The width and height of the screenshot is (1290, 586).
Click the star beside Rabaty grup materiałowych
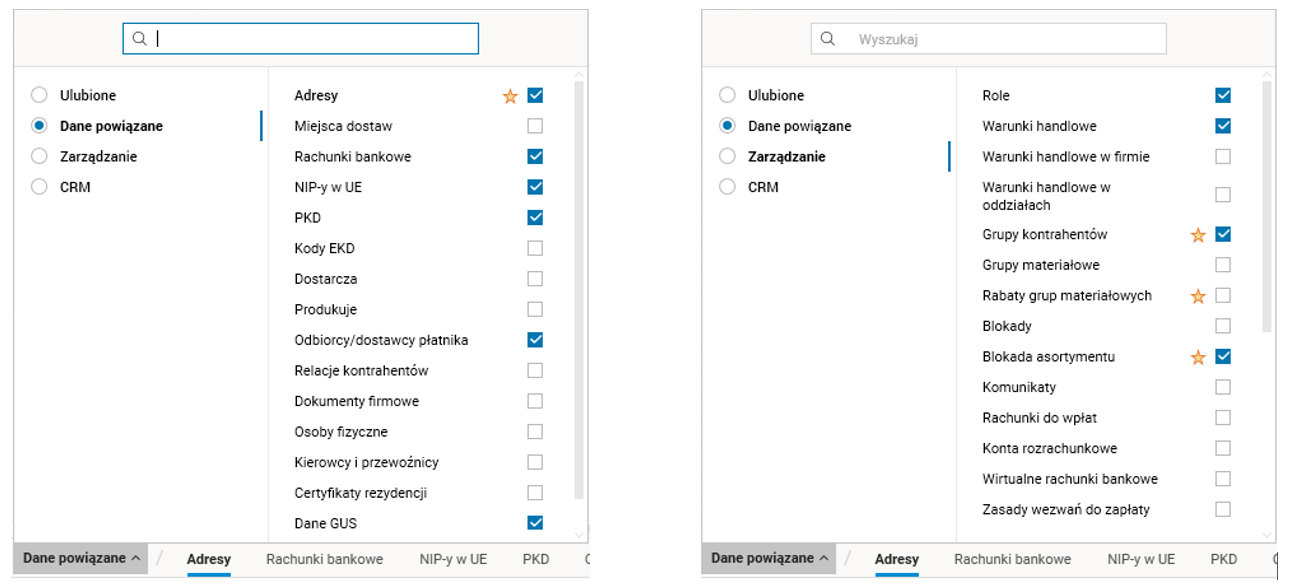tap(1198, 296)
